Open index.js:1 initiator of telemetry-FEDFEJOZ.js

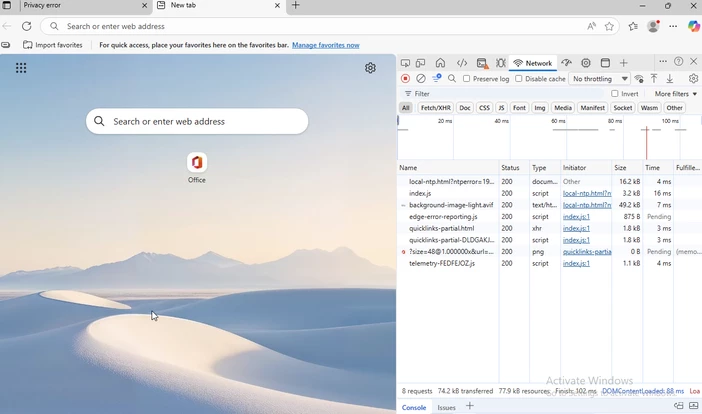tap(576, 263)
